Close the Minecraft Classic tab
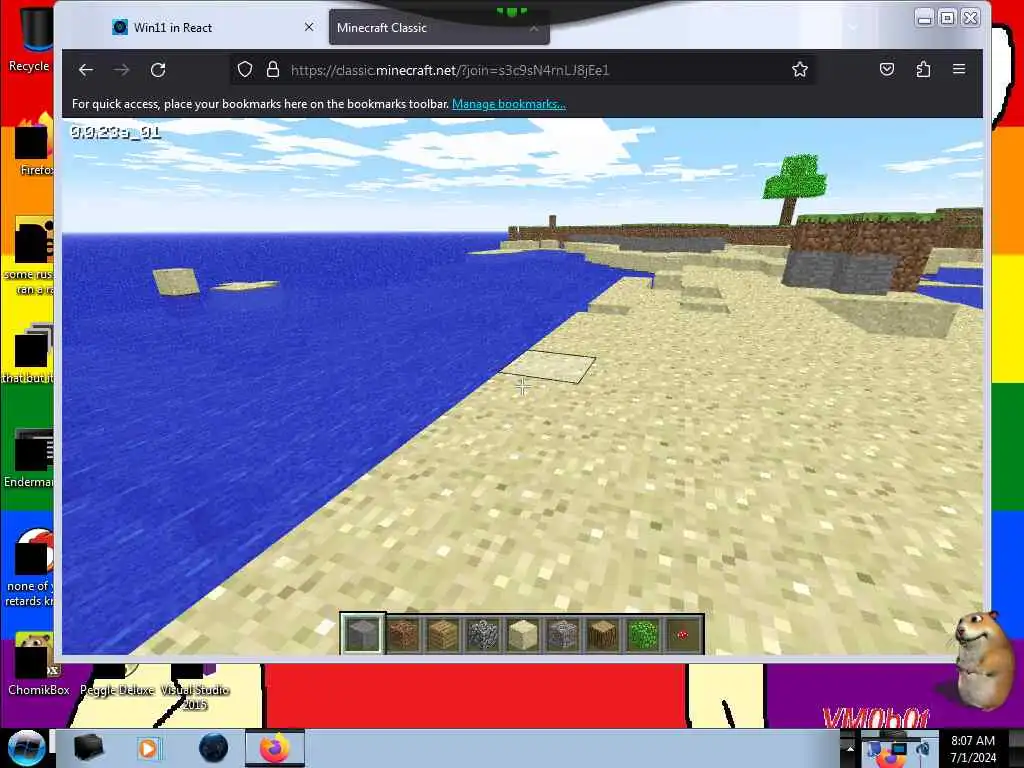The image size is (1024, 768). tap(534, 28)
